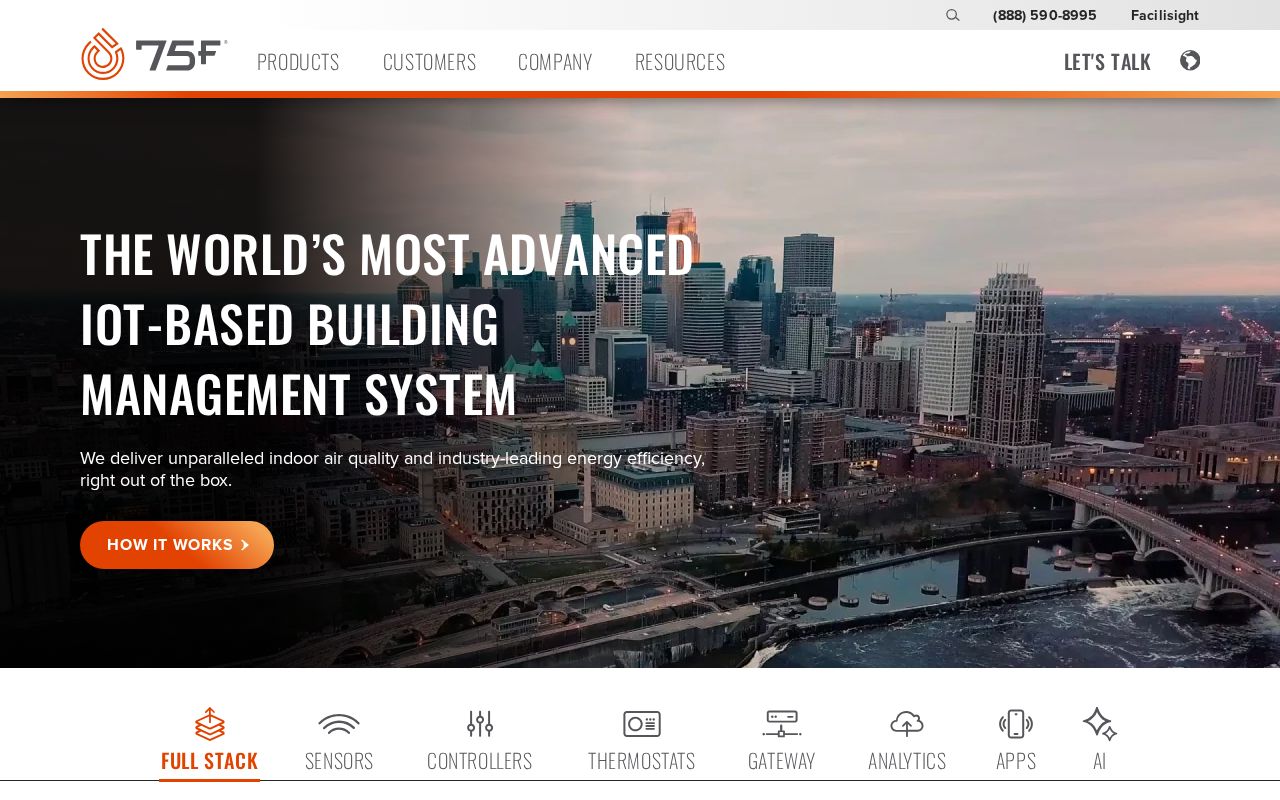Click the Thermostats device icon

coord(642,724)
